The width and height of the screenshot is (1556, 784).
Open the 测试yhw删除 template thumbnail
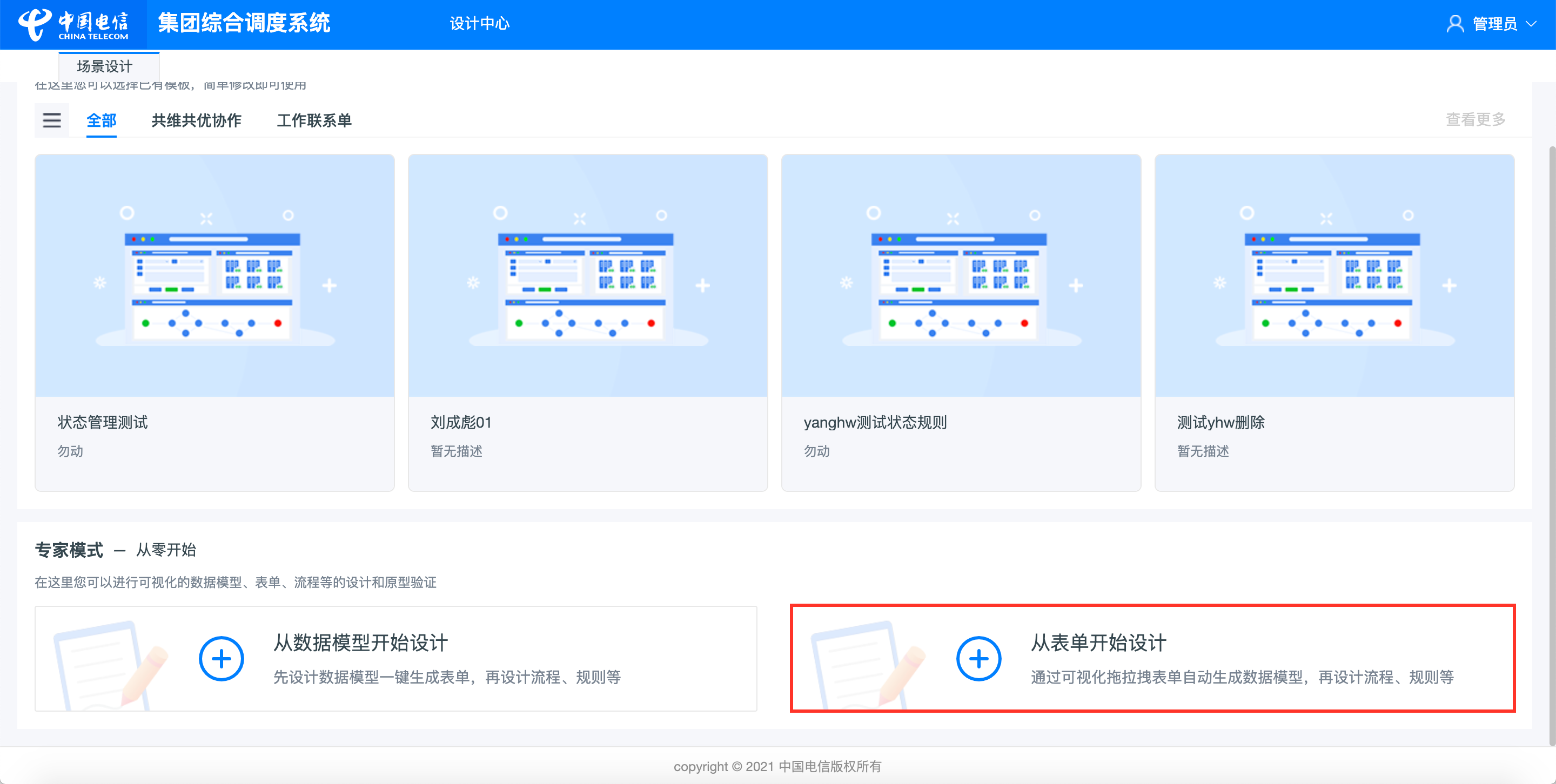click(1335, 276)
